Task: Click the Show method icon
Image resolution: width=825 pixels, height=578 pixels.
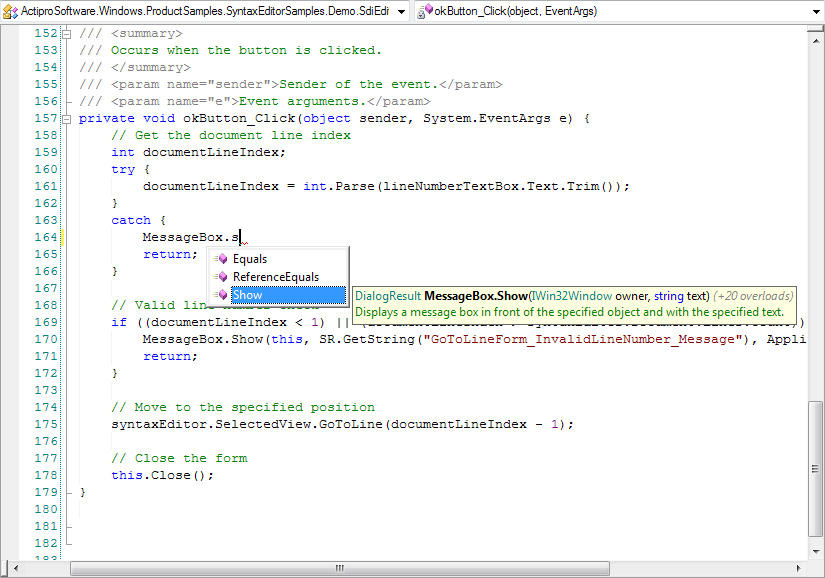Action: tap(221, 295)
